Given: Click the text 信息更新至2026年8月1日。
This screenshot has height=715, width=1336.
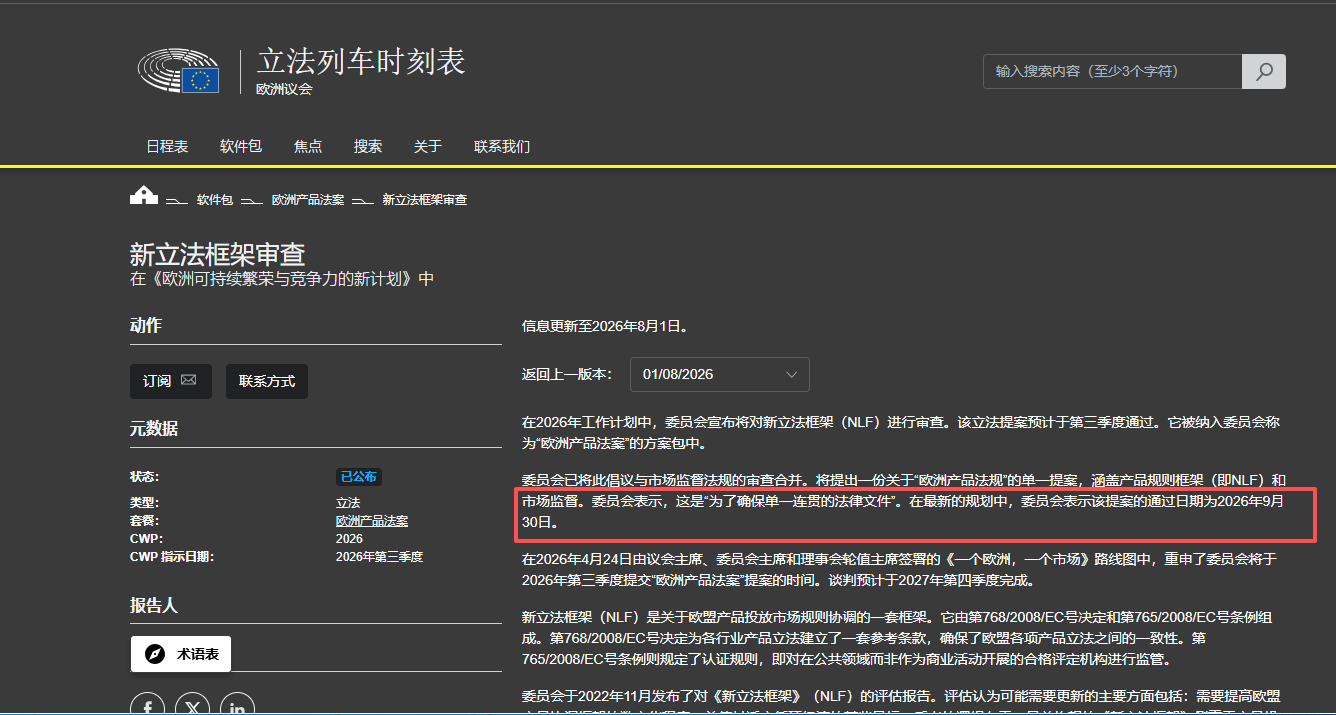Looking at the screenshot, I should coord(605,326).
